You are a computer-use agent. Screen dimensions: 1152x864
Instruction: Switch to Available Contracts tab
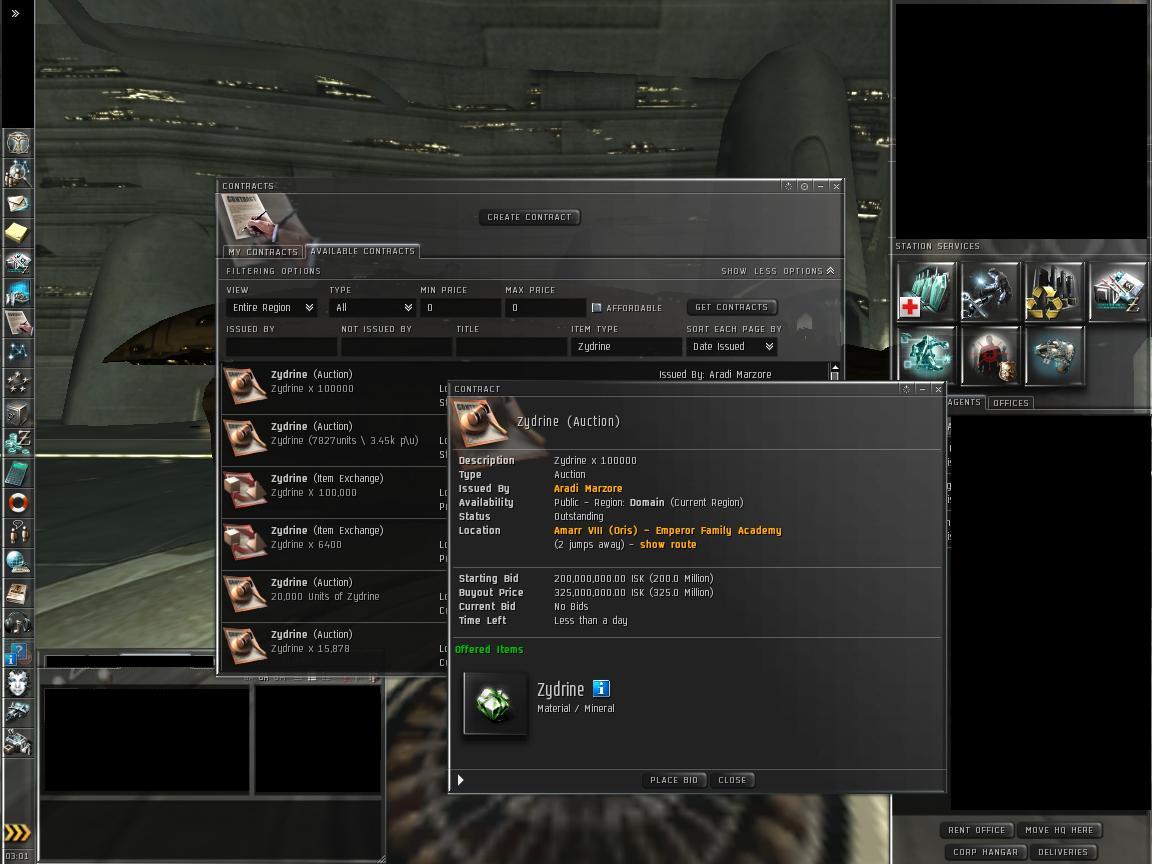tap(363, 251)
